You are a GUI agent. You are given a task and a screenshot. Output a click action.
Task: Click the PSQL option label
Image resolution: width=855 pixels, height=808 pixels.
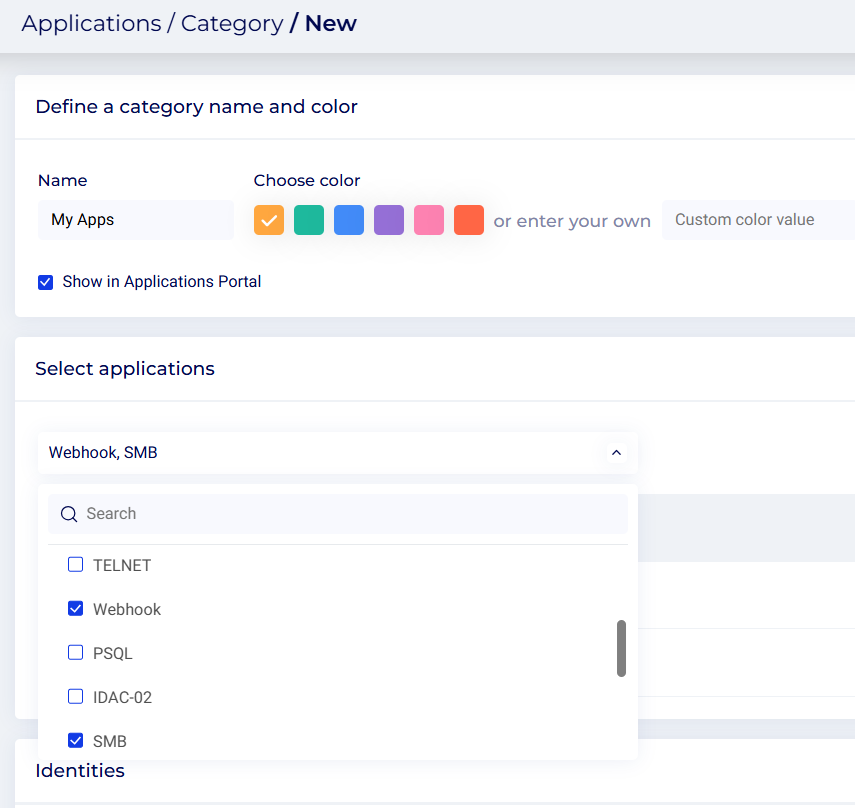(112, 653)
